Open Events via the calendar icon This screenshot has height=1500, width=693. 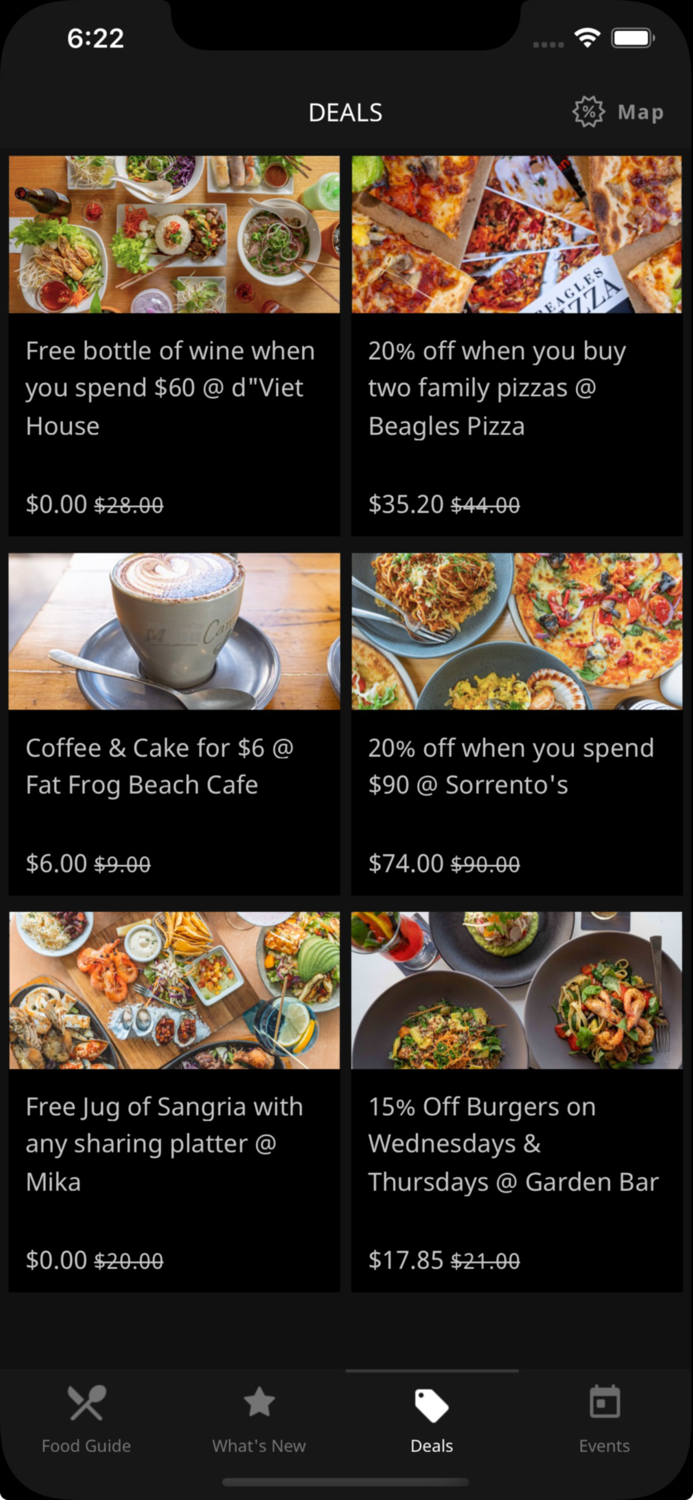(604, 1404)
